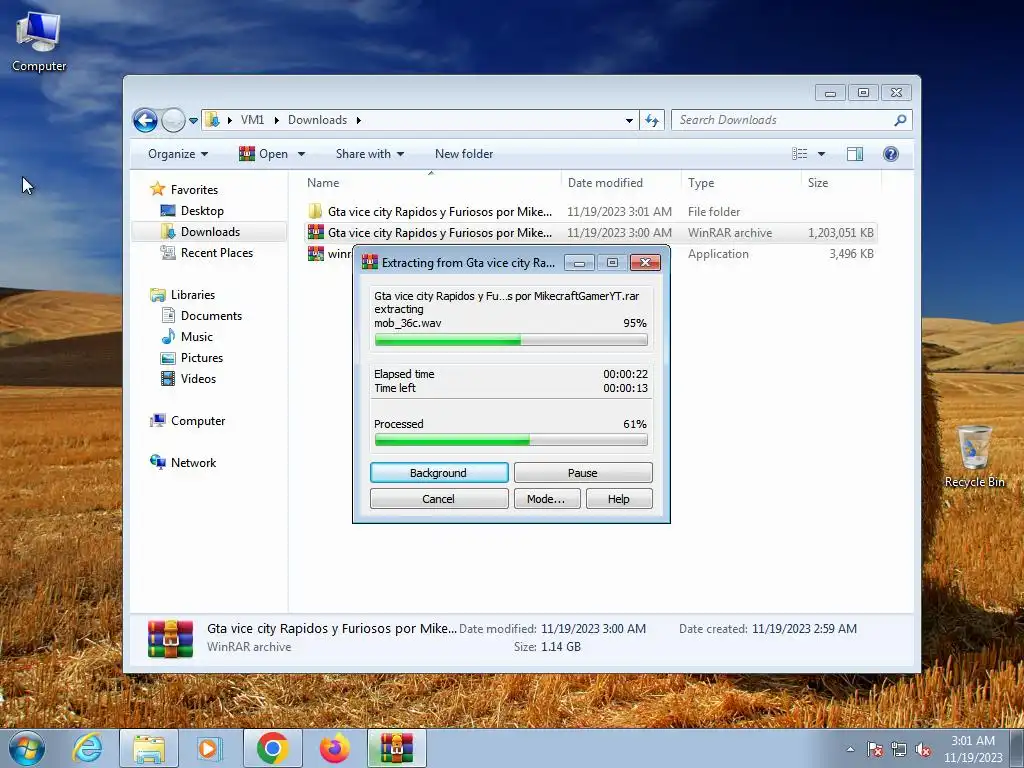
Task: Click the Windows Explorer taskbar icon
Action: [149, 748]
